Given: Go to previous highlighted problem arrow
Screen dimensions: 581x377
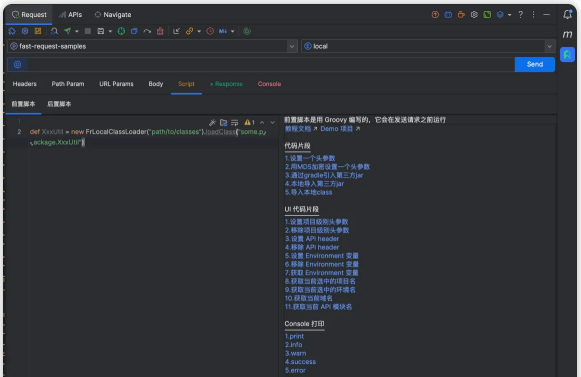Looking at the screenshot, I should point(262,122).
